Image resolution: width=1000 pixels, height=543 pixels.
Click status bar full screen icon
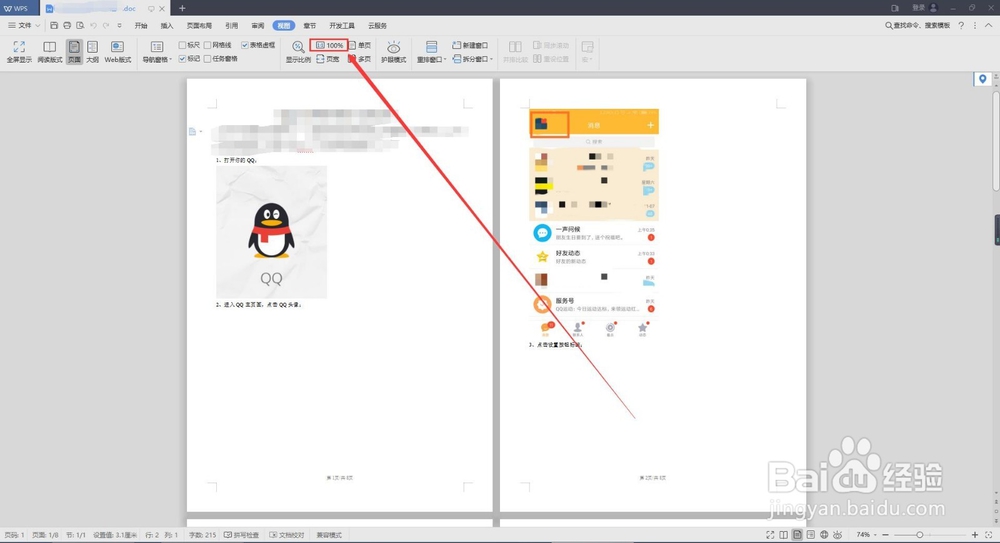[x=770, y=535]
